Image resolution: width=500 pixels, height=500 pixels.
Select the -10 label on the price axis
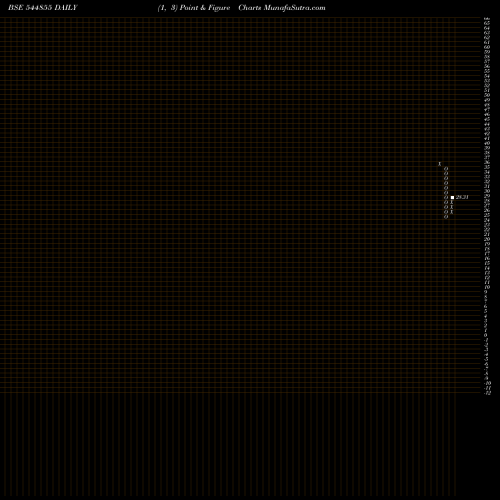point(488,383)
